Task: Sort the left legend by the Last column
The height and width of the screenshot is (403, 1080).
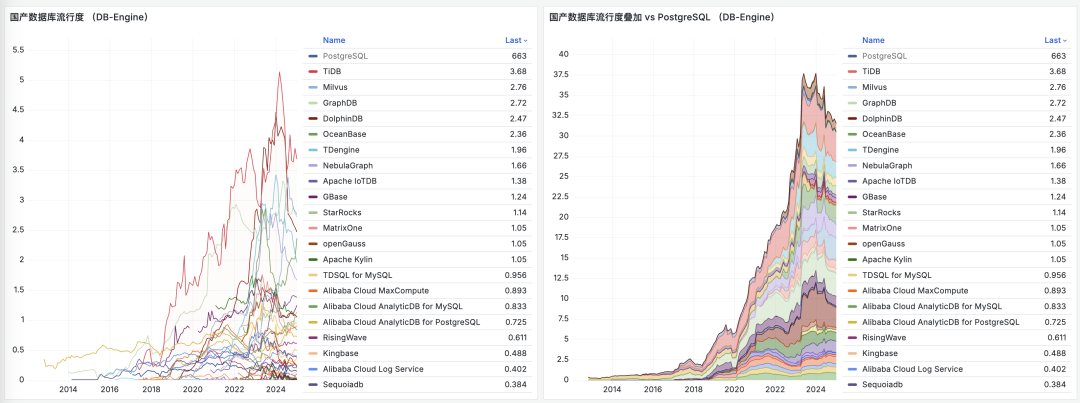Action: pos(515,41)
